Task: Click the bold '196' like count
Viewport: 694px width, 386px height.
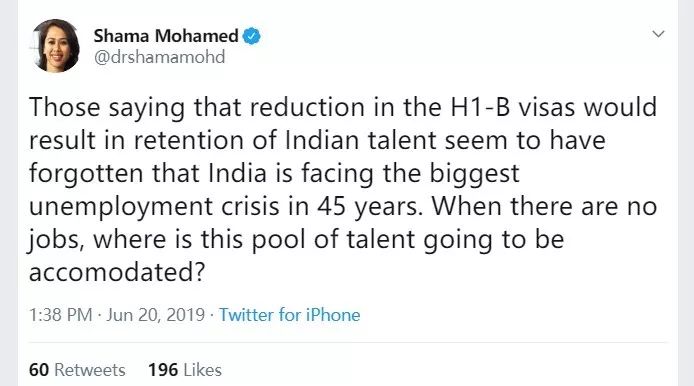Action: [163, 370]
